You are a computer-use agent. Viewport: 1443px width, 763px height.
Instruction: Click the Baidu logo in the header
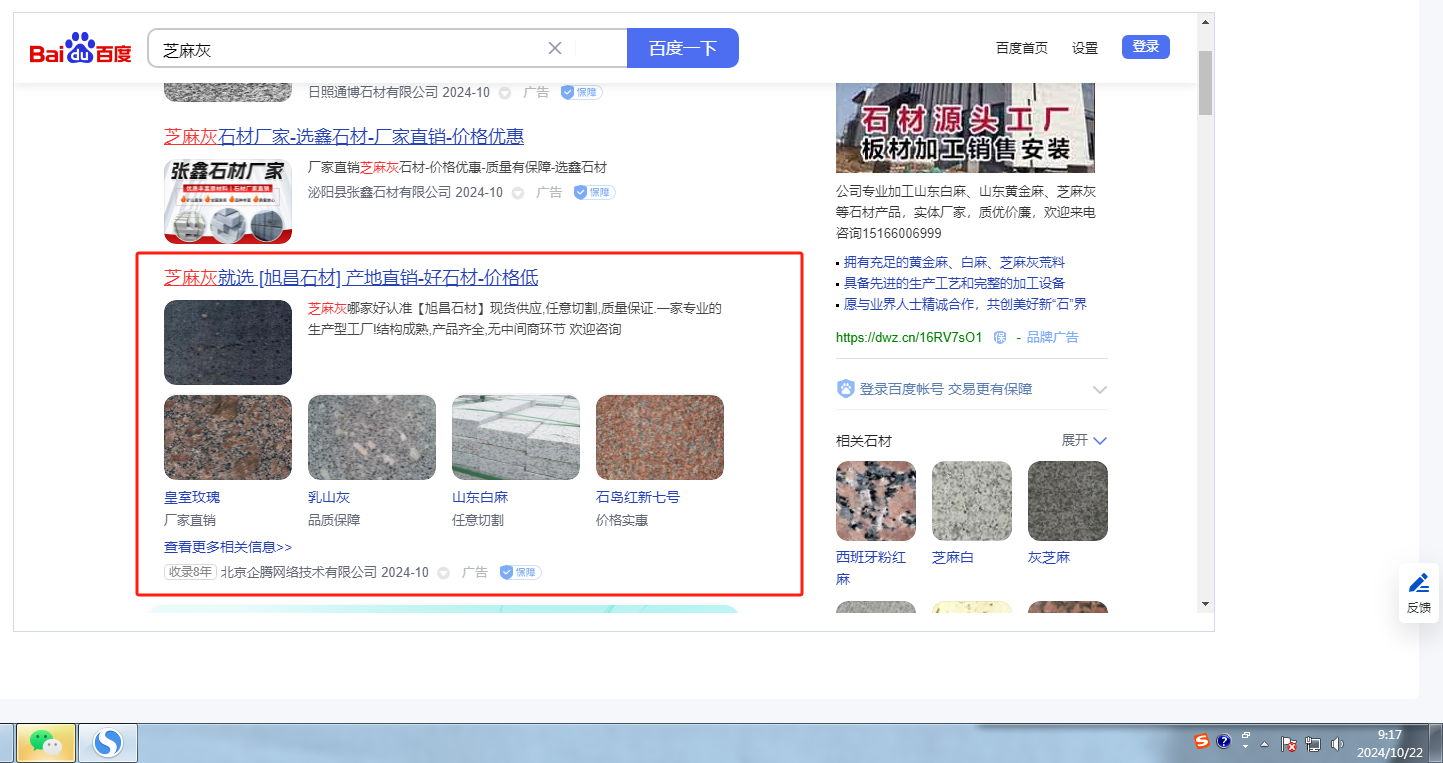(x=80, y=49)
